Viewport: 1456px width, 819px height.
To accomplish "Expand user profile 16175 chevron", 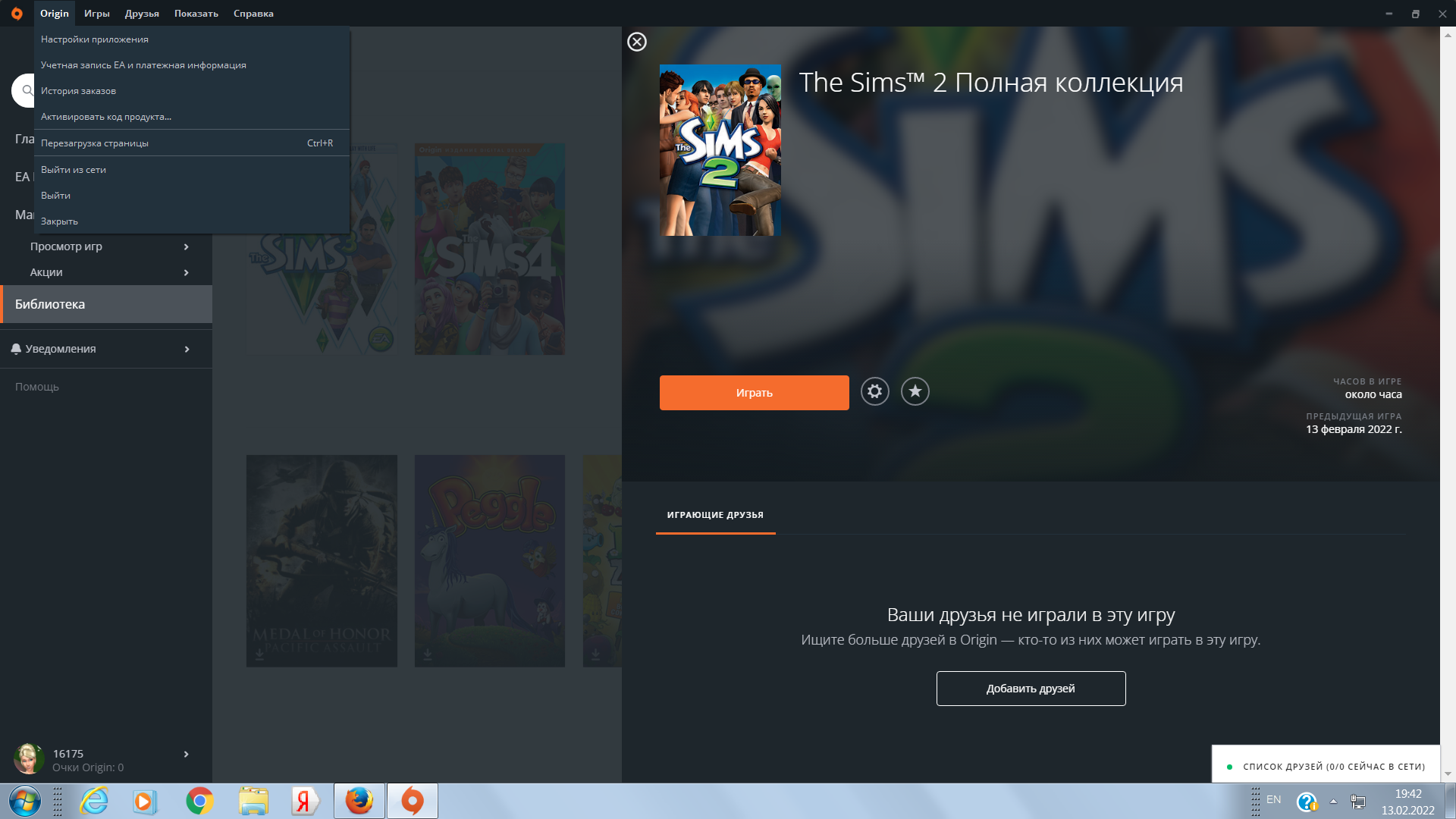I will pyautogui.click(x=187, y=755).
